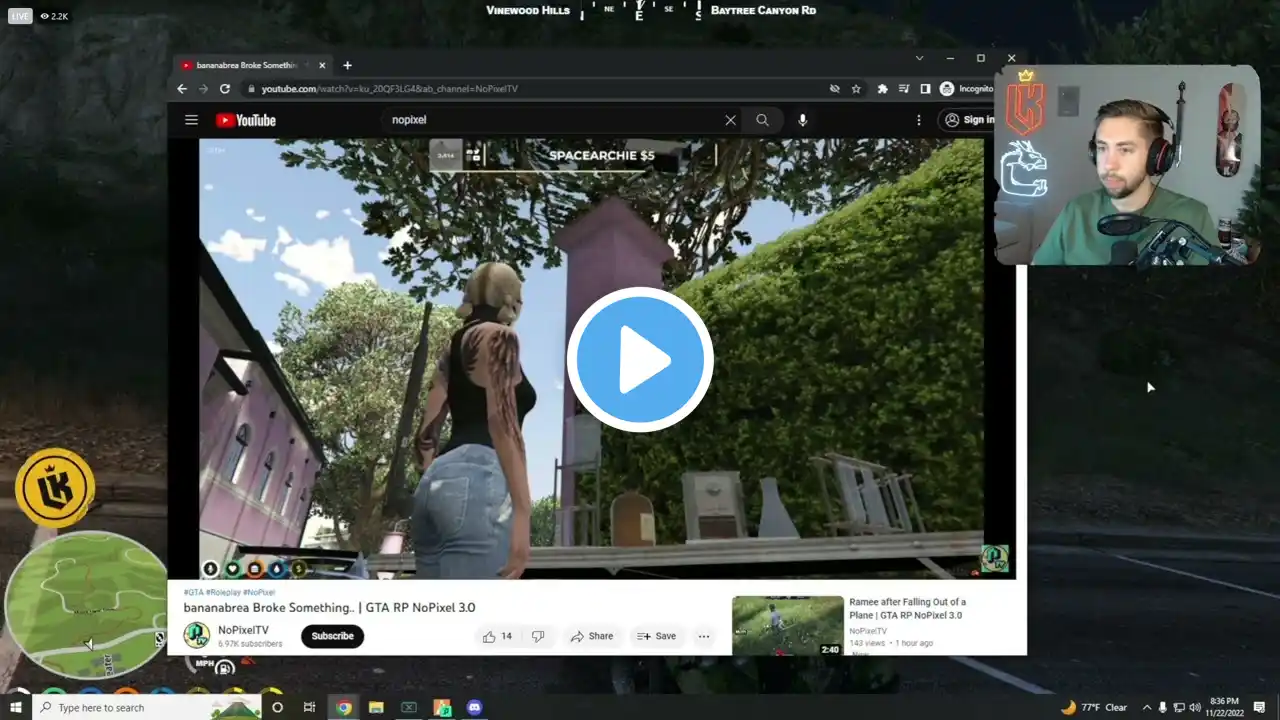
Task: Toggle the Chrome side panel icon
Action: coord(925,89)
